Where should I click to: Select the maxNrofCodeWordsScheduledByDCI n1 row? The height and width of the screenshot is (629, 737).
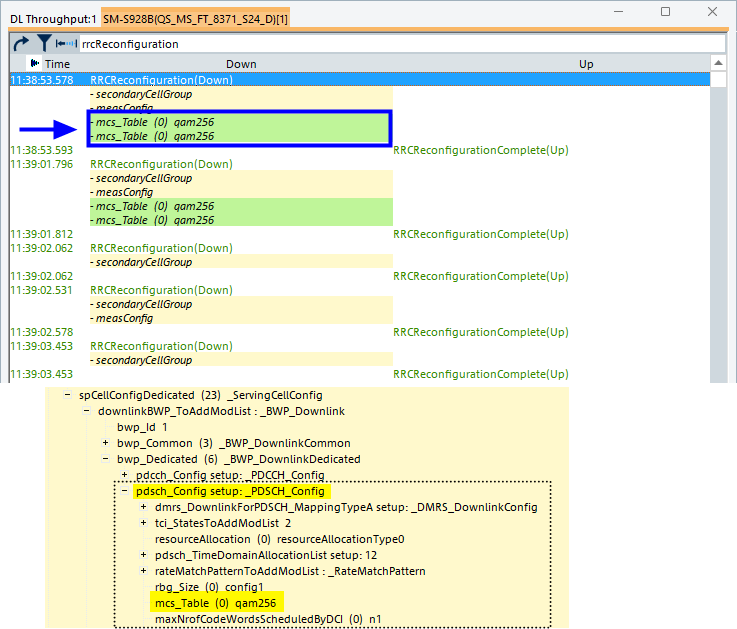pyautogui.click(x=268, y=619)
